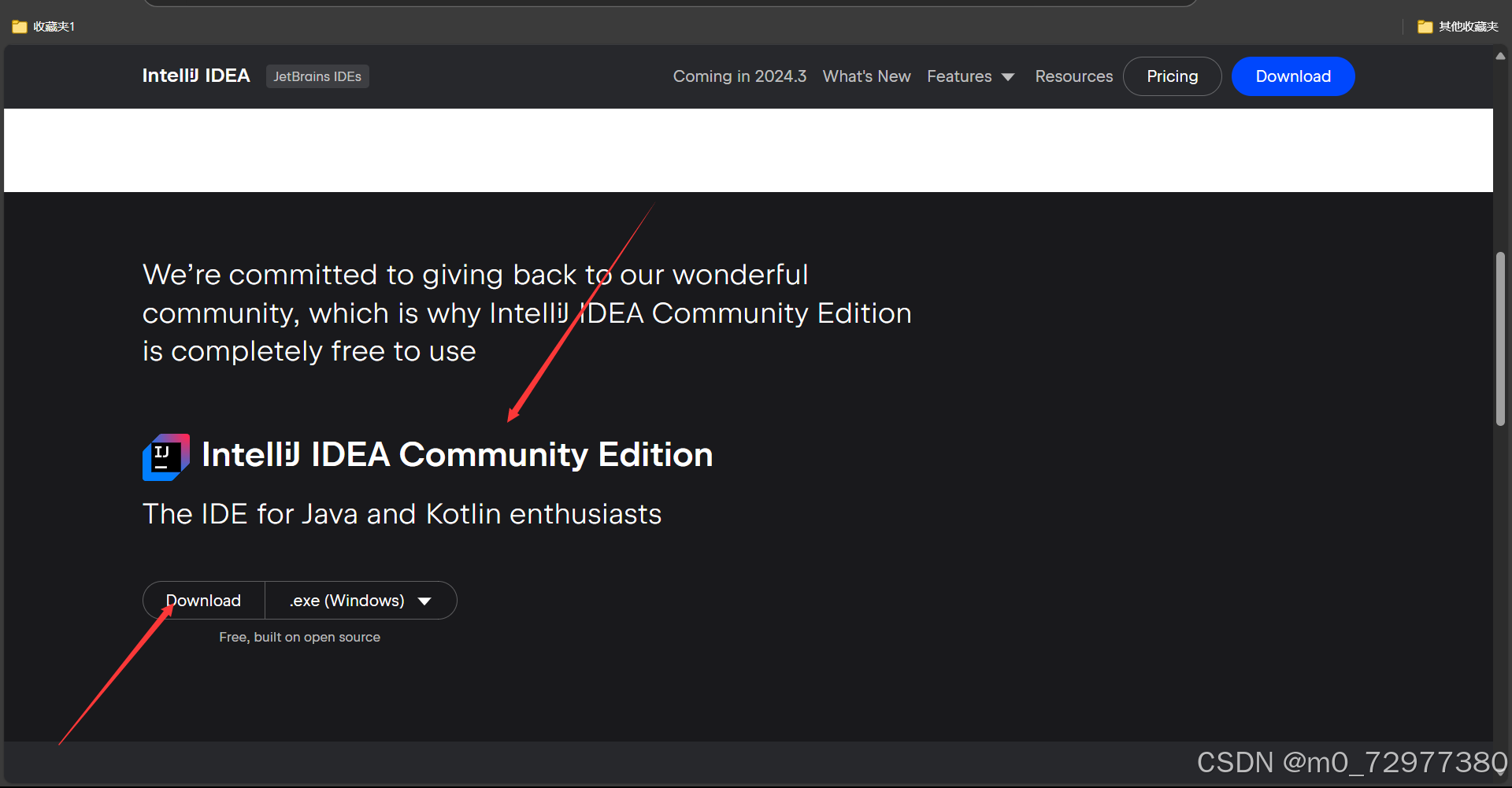
Task: Click the IntelliJ IDEA Community Edition heading
Action: click(457, 455)
